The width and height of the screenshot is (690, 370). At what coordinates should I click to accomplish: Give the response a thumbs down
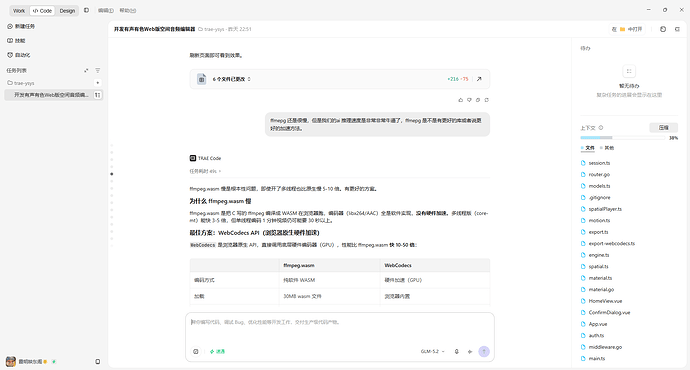click(470, 100)
